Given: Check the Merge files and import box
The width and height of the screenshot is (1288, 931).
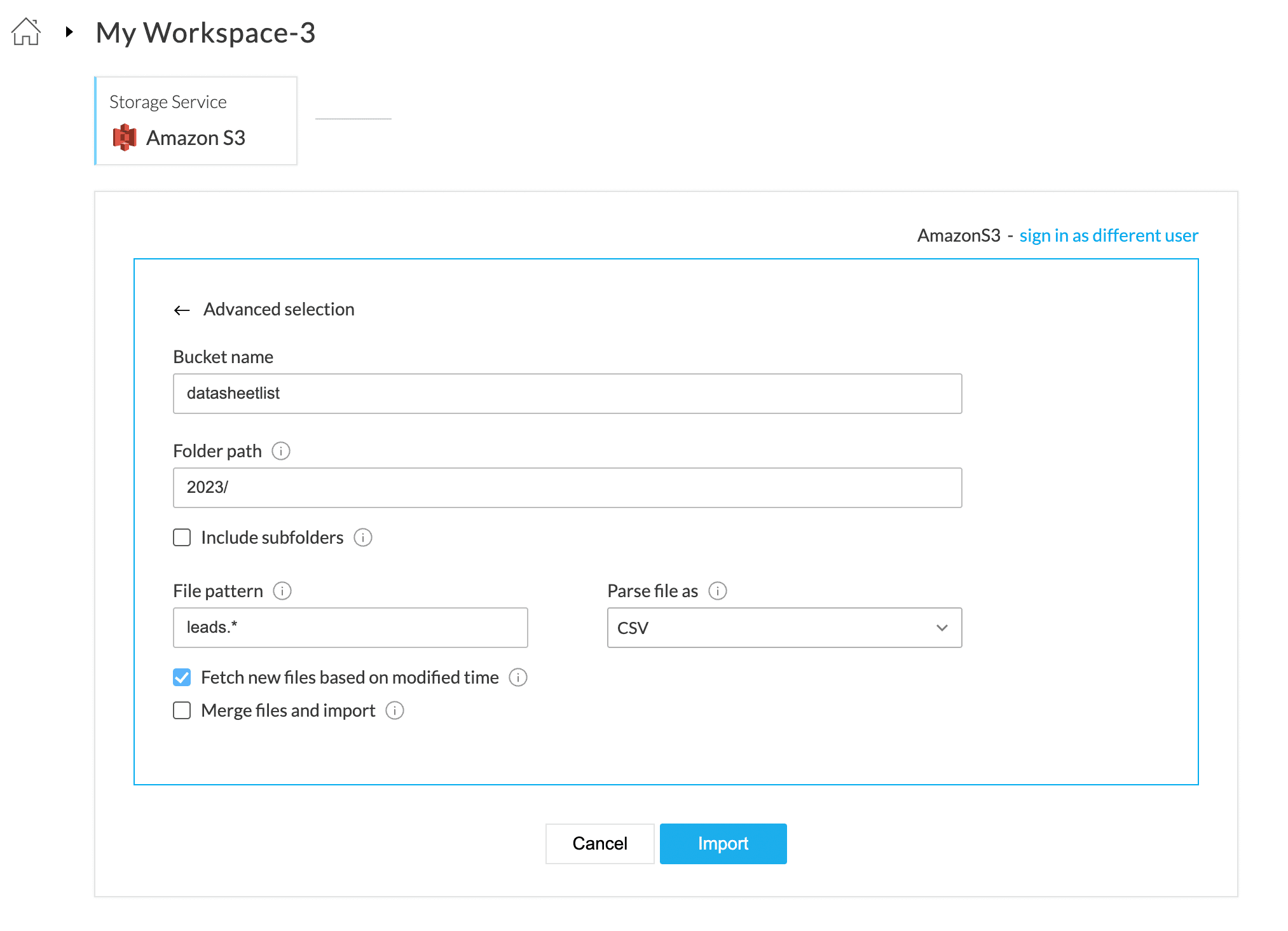Looking at the screenshot, I should (x=182, y=710).
